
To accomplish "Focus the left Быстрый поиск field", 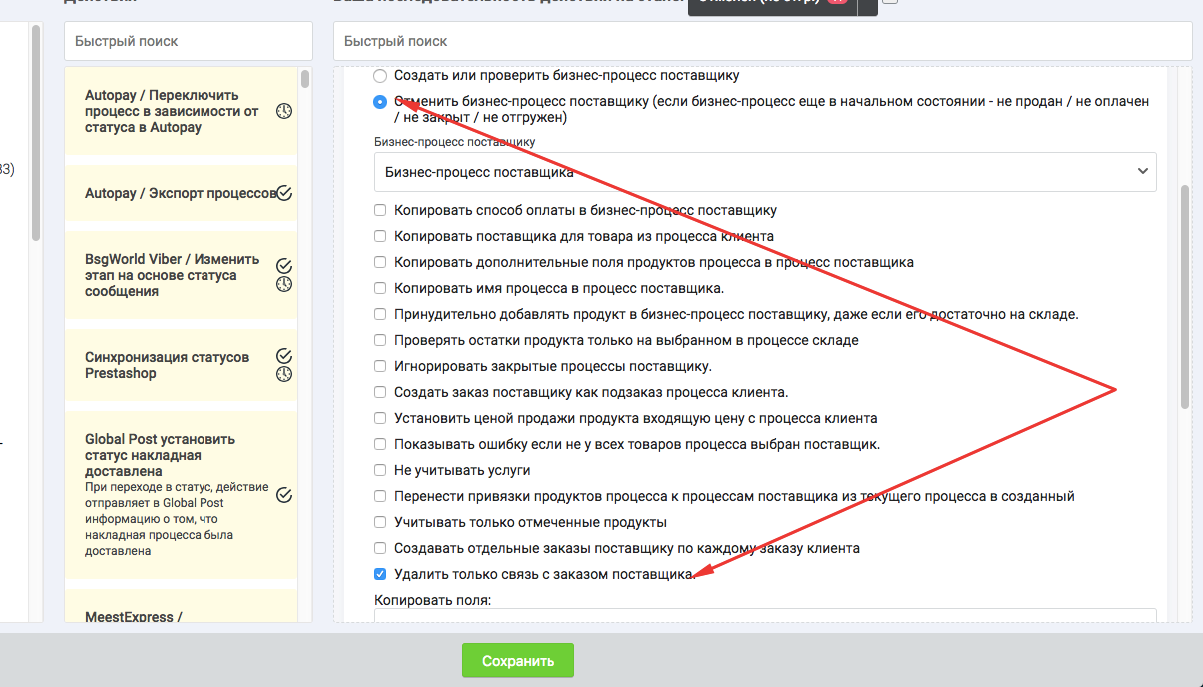I will click(188, 41).
